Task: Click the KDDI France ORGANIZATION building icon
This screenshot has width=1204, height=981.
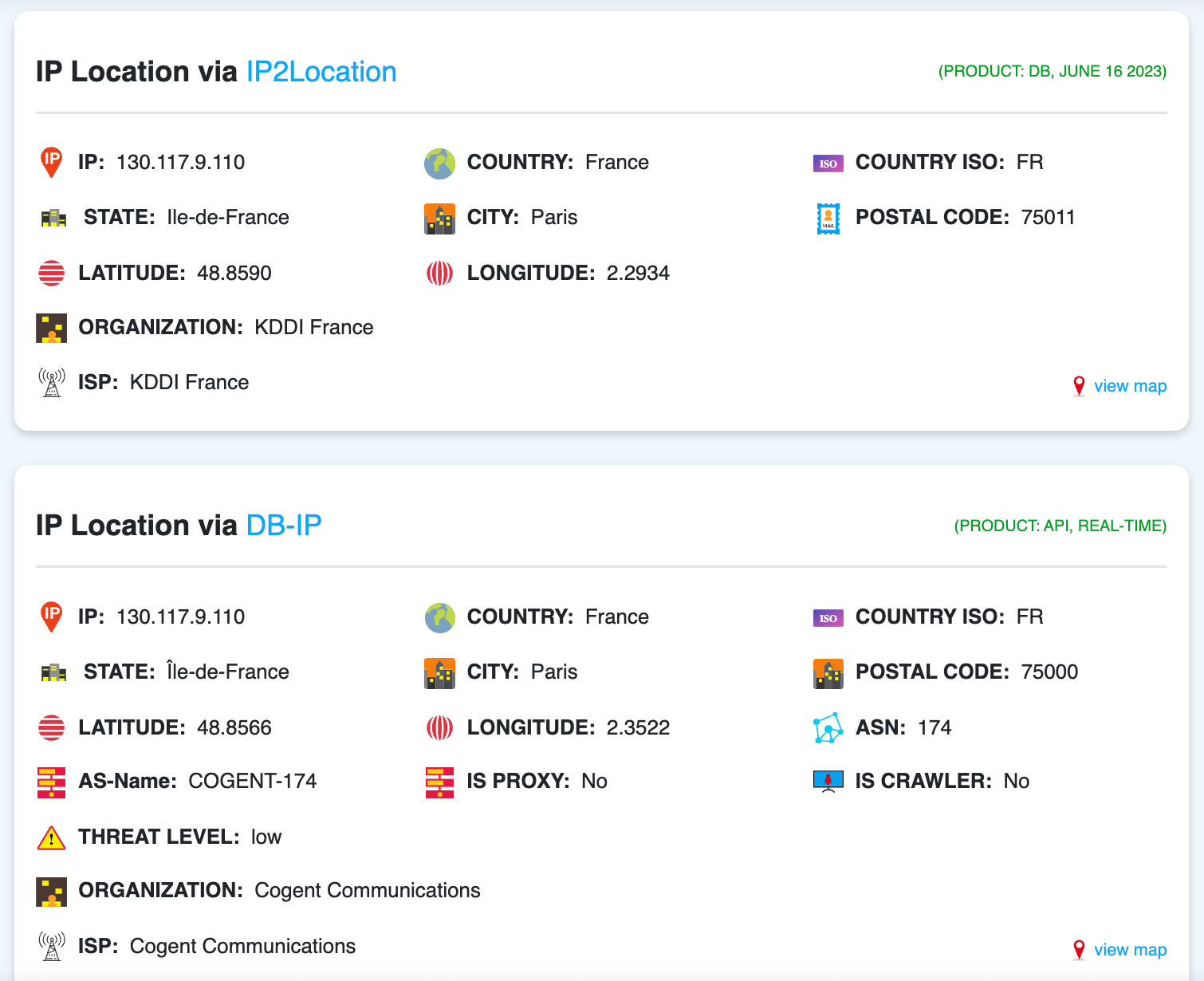Action: pyautogui.click(x=51, y=328)
